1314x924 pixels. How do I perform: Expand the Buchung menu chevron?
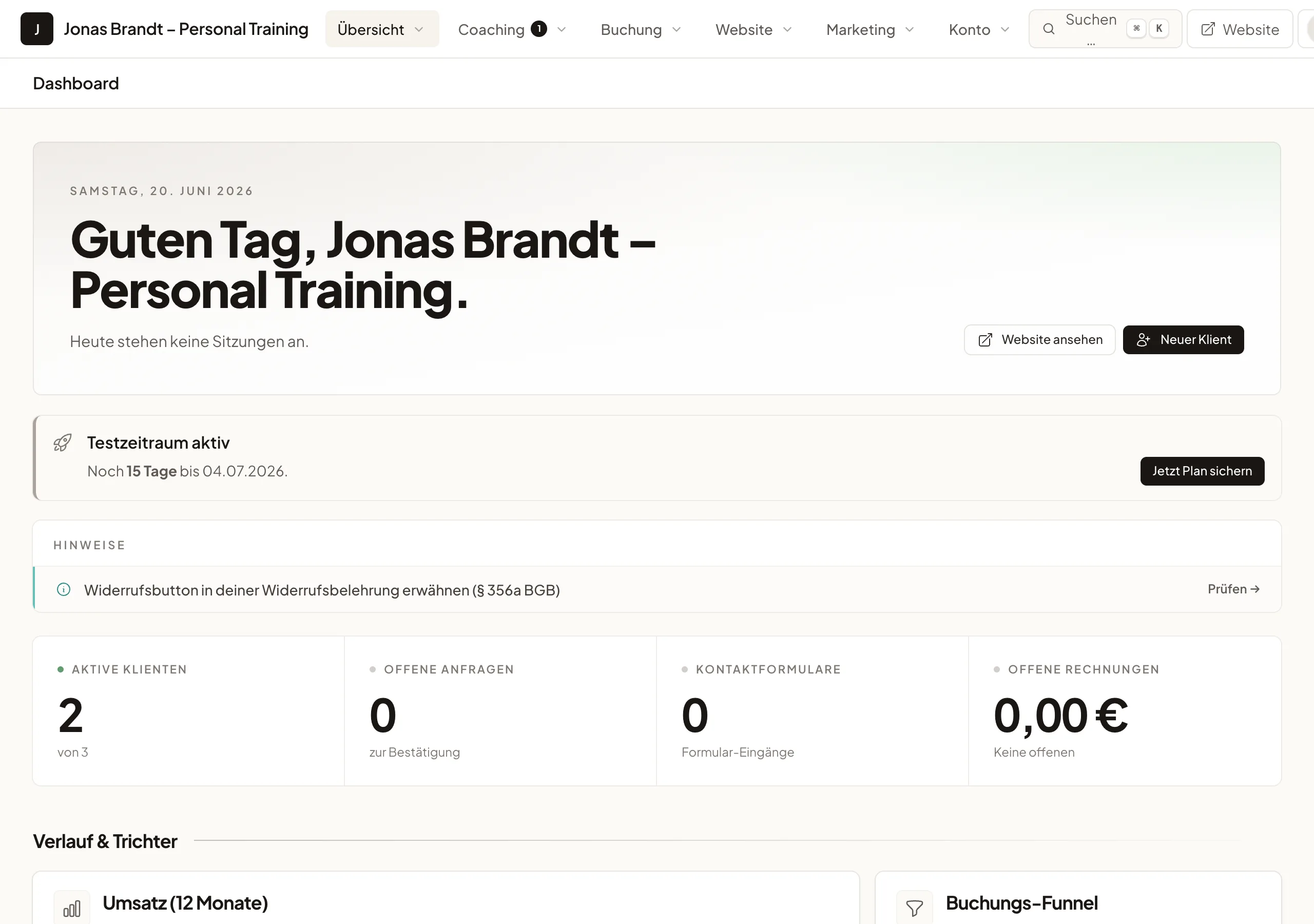[677, 29]
